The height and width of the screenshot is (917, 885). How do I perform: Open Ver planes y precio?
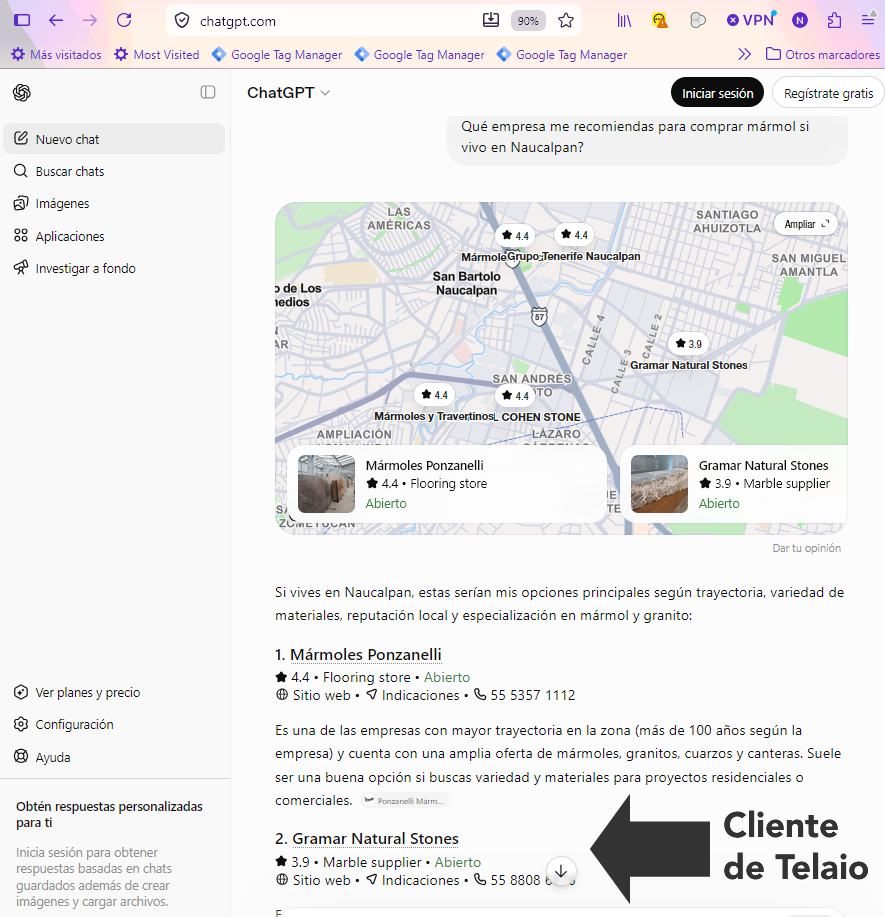pyautogui.click(x=114, y=692)
